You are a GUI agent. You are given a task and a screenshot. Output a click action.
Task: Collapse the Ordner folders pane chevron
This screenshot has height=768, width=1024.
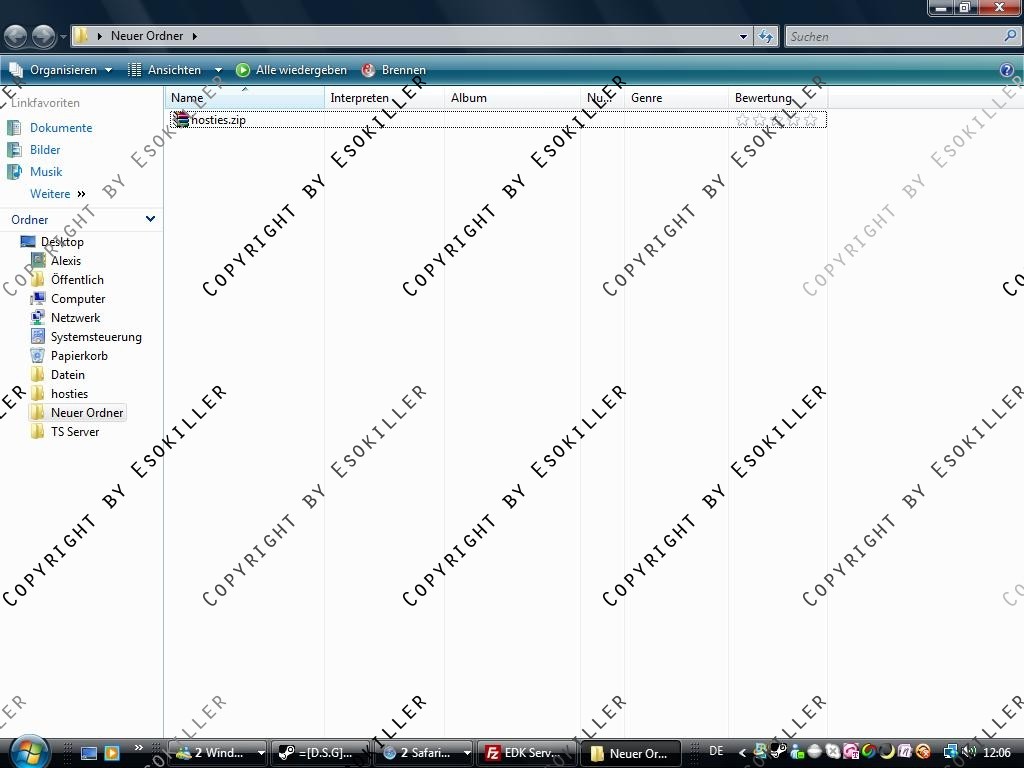pyautogui.click(x=150, y=219)
